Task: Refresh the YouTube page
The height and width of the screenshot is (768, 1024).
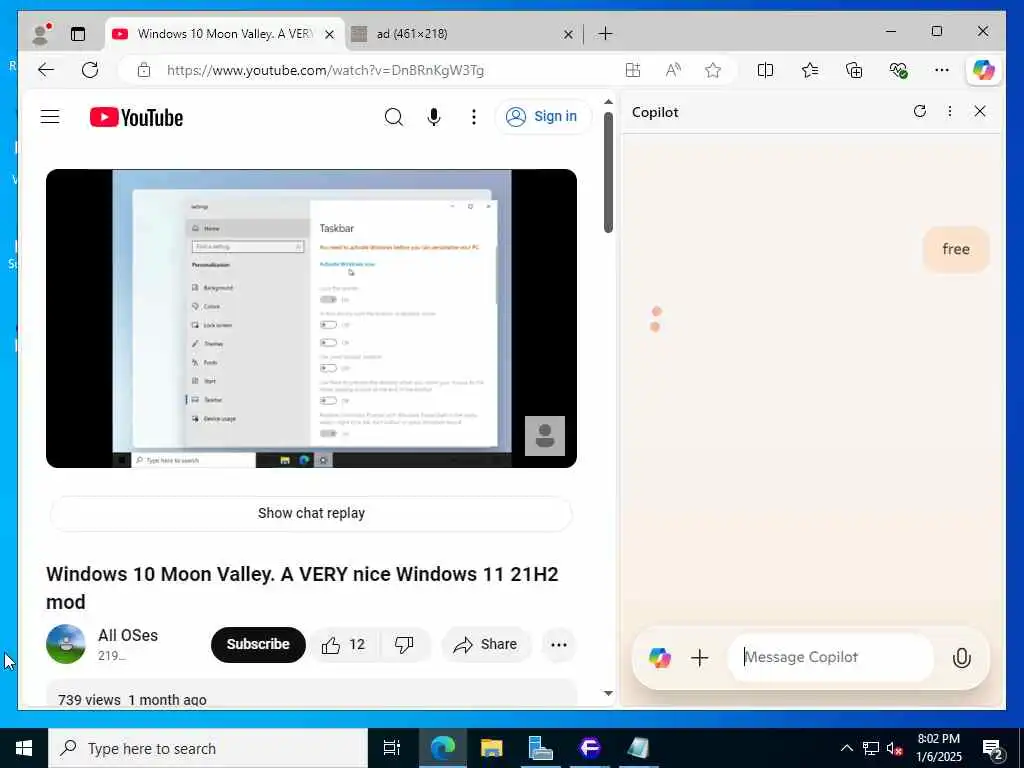Action: (90, 70)
